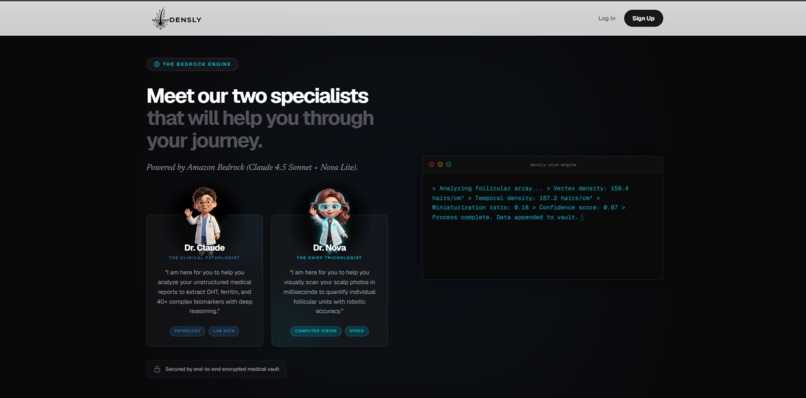Open the Log In link
Viewport: 806px width, 398px height.
click(607, 19)
